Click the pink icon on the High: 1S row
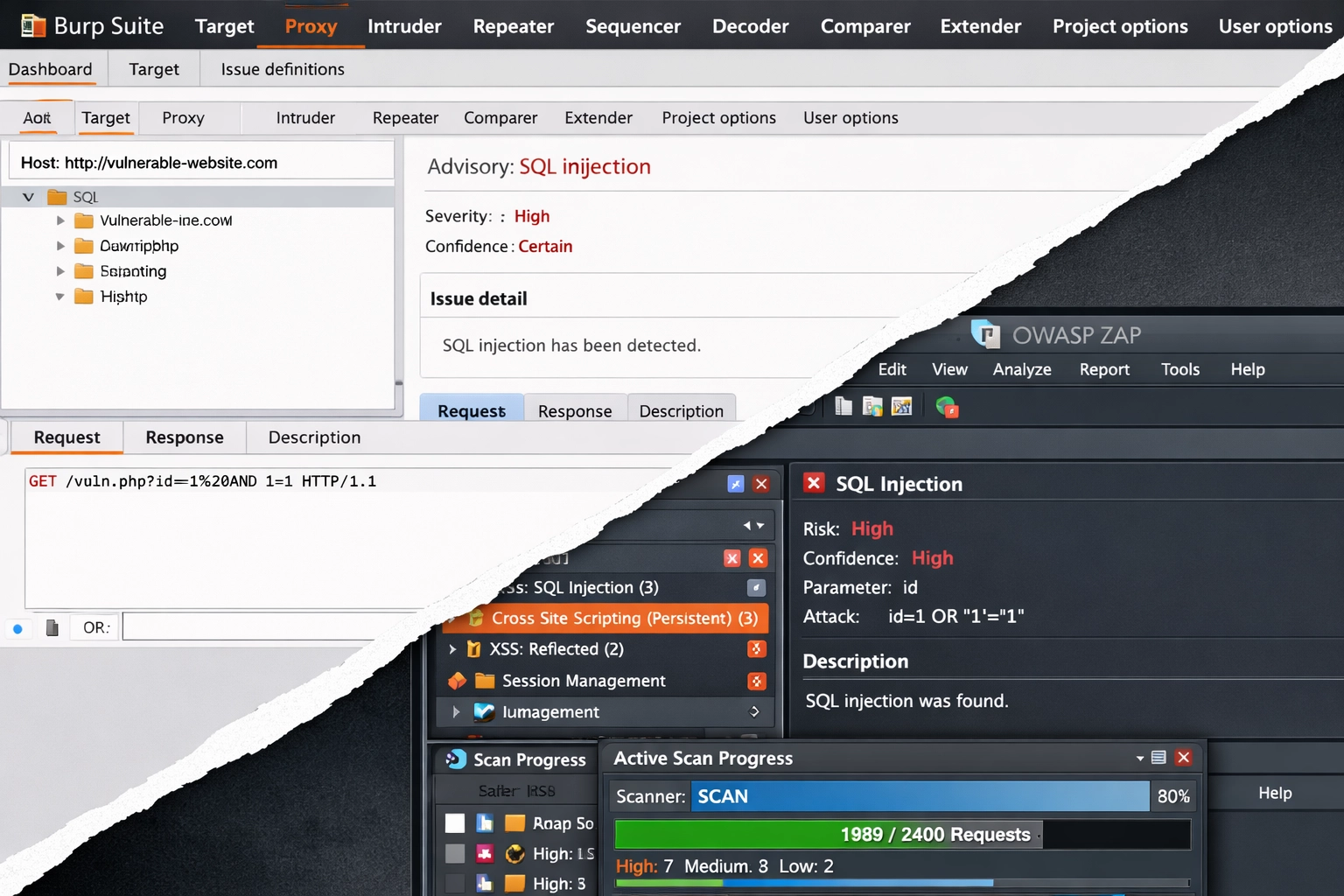 pos(484,852)
